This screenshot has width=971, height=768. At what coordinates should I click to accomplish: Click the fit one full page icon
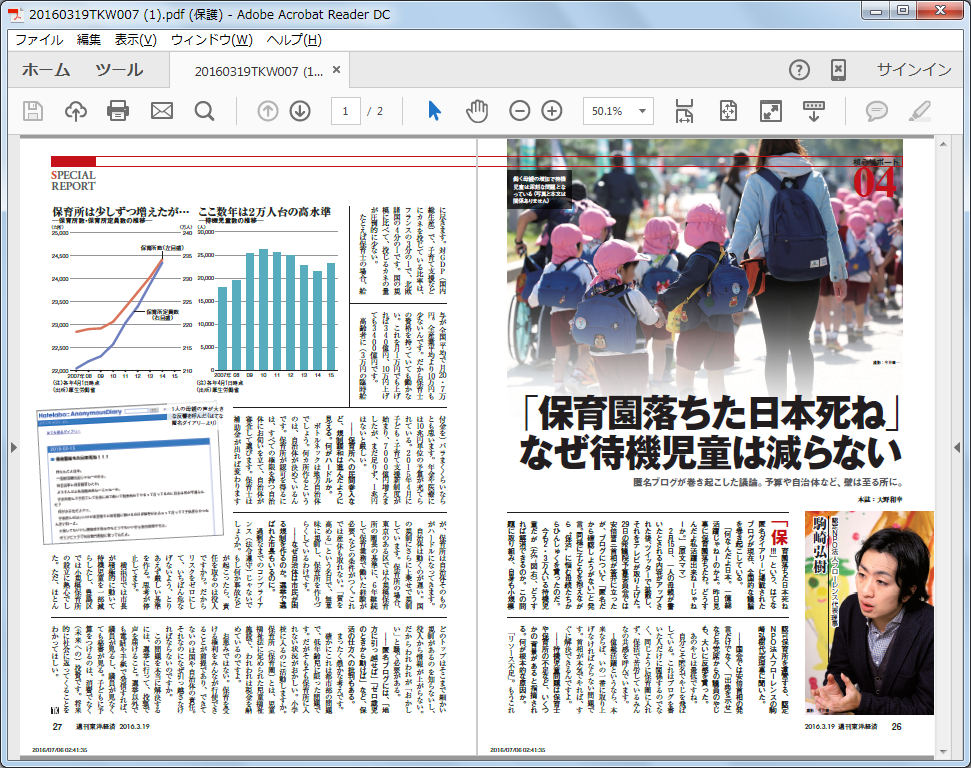click(x=728, y=111)
